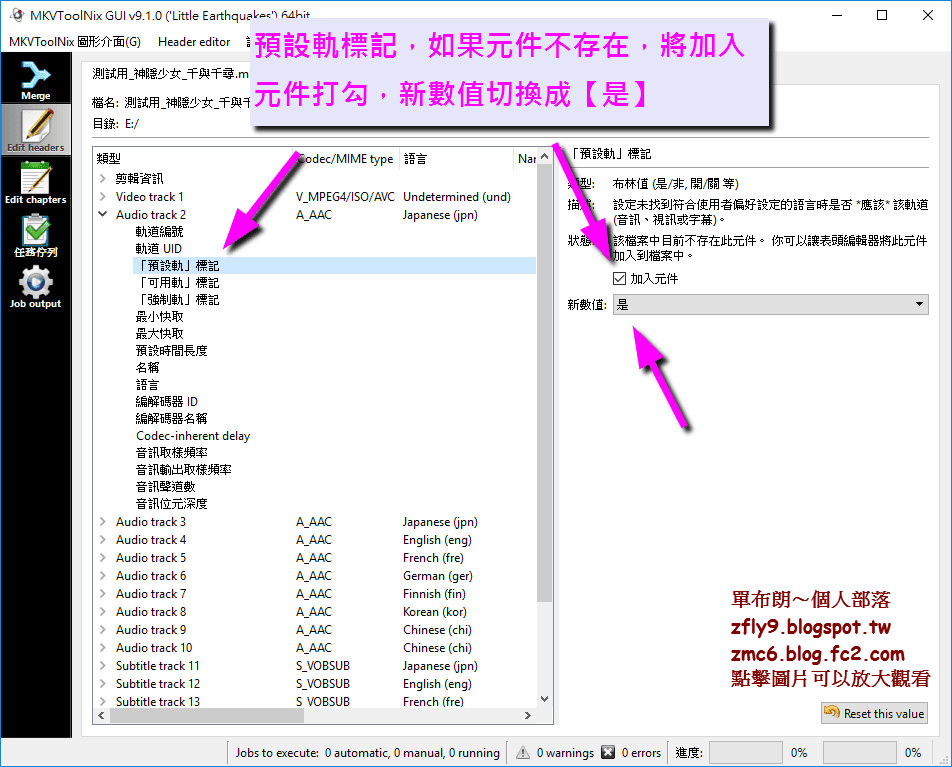Click the tree scroll-up arrow
This screenshot has width=952, height=767.
545,157
